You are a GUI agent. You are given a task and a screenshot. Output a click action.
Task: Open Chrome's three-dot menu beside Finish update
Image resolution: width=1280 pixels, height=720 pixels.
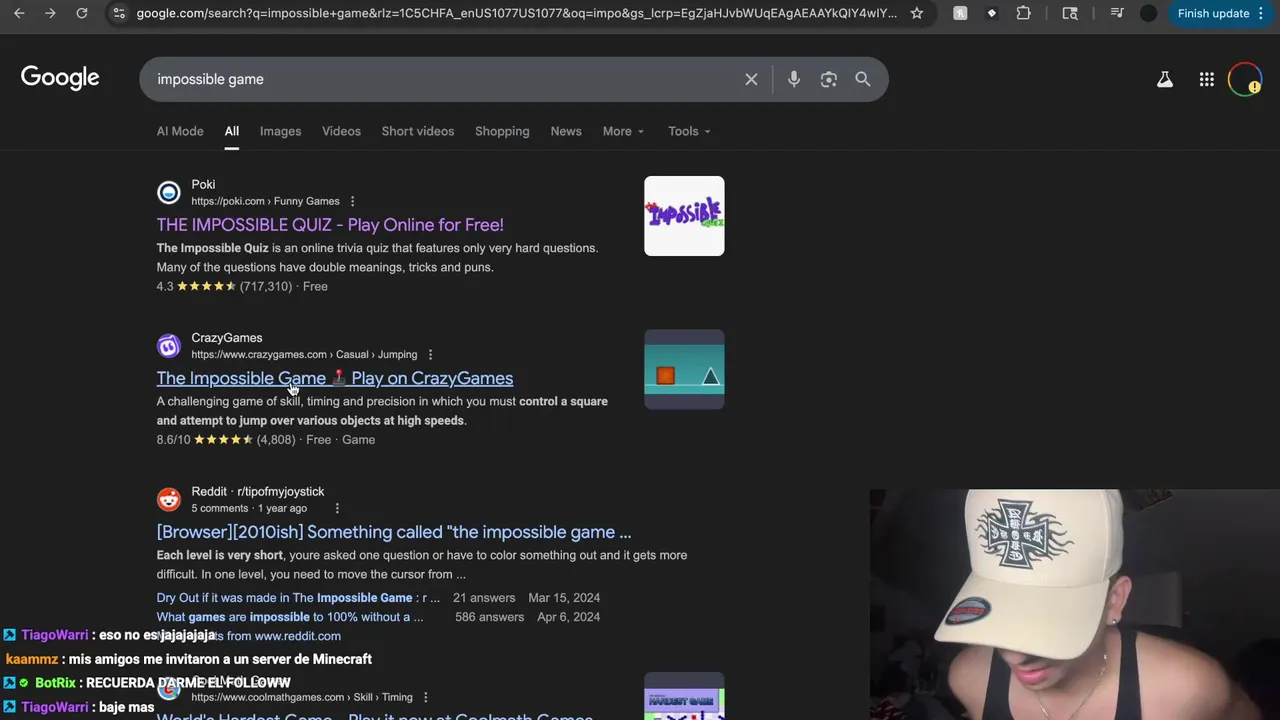[x=1261, y=13]
